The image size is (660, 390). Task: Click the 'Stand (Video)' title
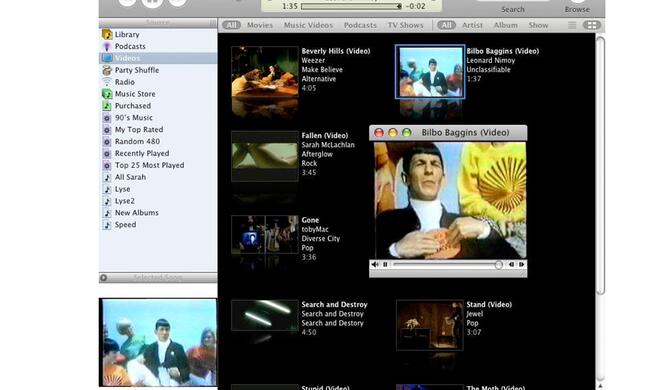pyautogui.click(x=489, y=304)
